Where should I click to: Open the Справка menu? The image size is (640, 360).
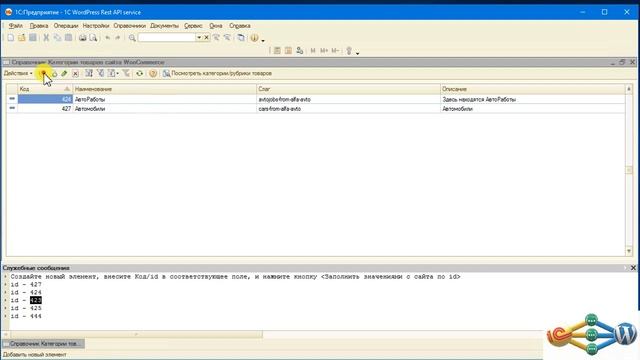click(240, 25)
